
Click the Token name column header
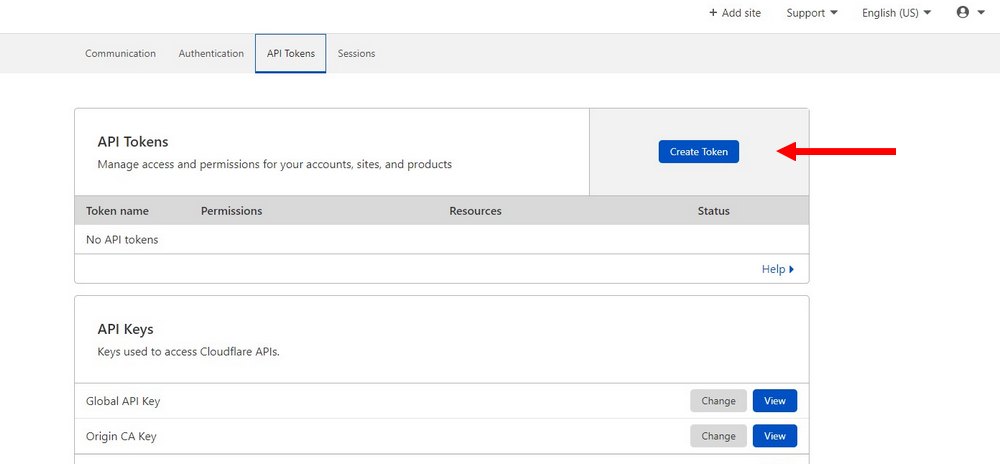[x=117, y=211]
